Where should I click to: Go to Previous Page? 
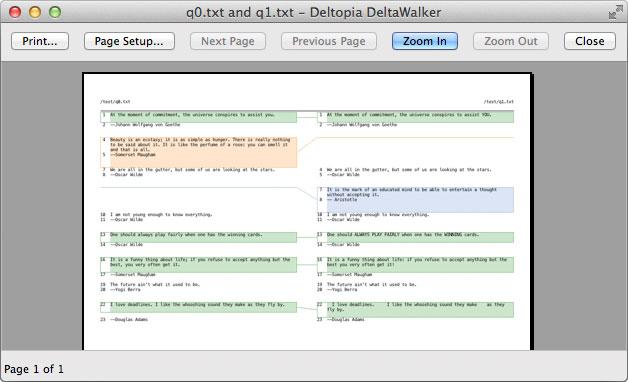click(328, 41)
